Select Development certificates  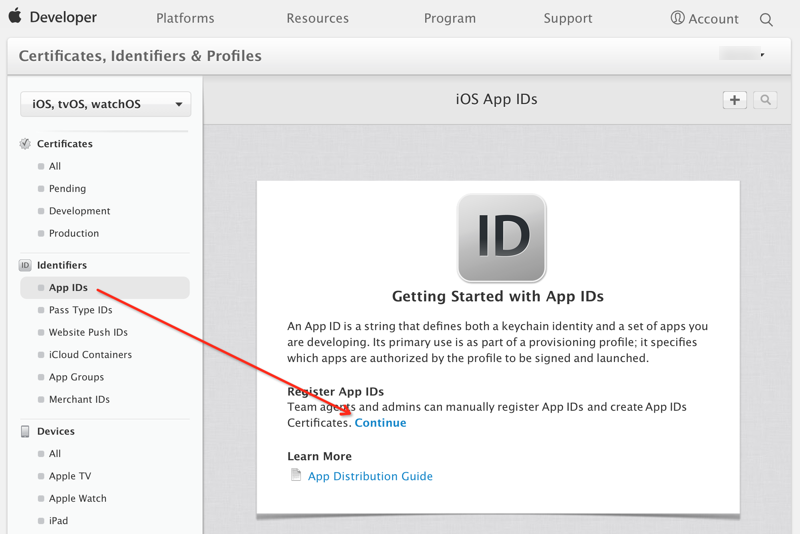click(x=80, y=211)
